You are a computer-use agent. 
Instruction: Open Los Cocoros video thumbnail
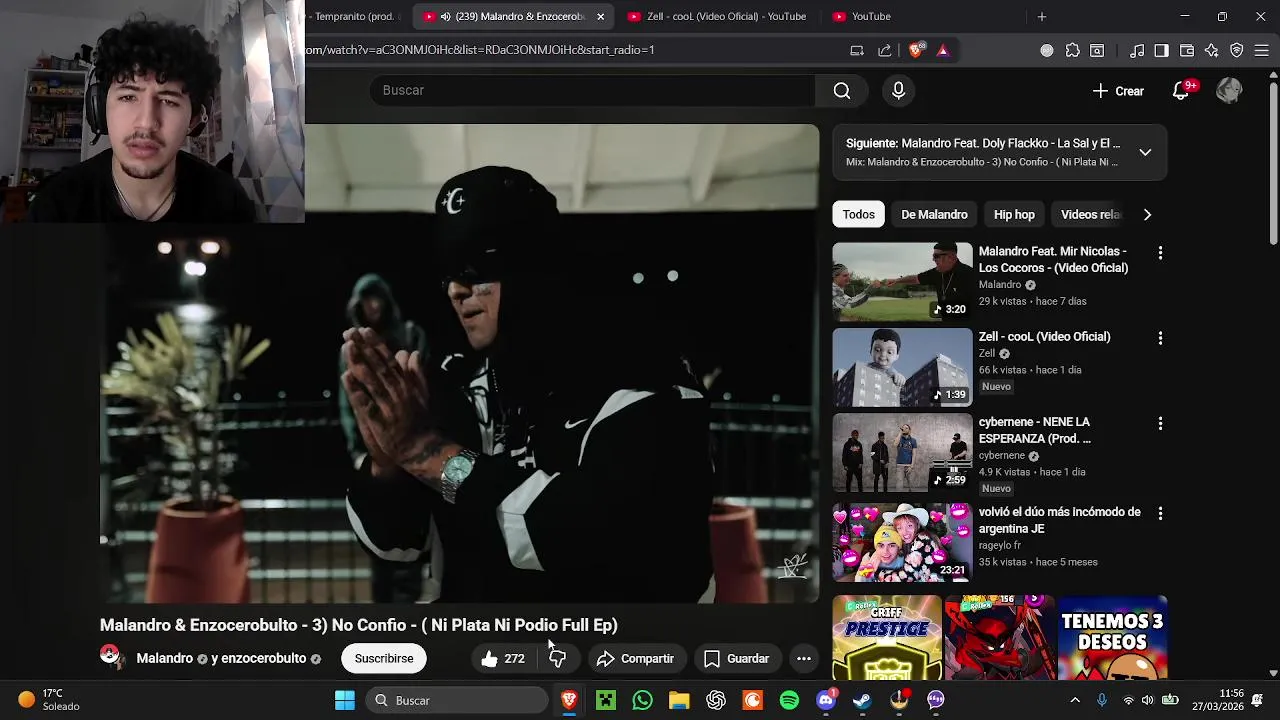(902, 282)
